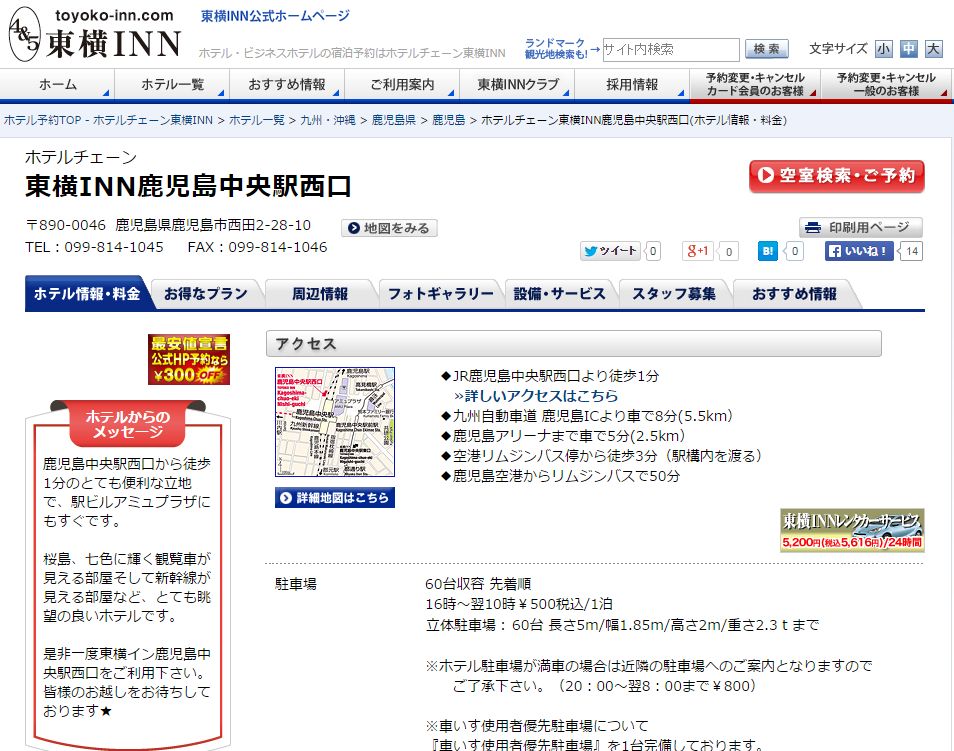Click the 地図をみる map button
The height and width of the screenshot is (751, 954).
point(389,228)
